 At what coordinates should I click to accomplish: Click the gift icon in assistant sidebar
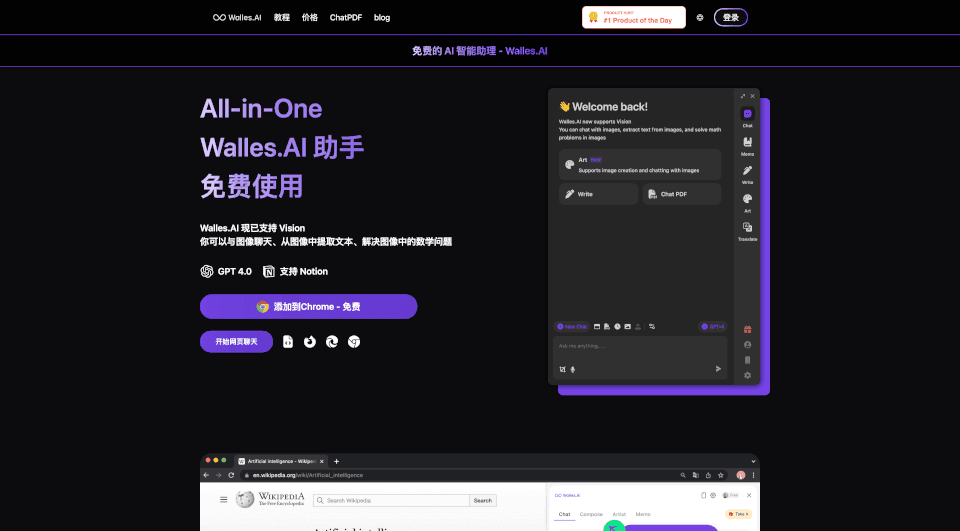coord(747,329)
